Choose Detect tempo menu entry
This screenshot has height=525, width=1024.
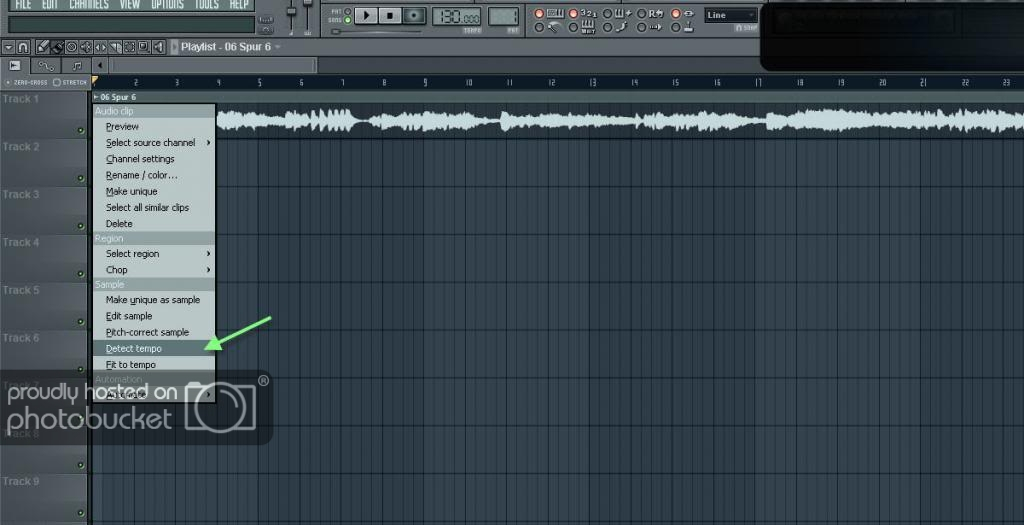coord(154,349)
